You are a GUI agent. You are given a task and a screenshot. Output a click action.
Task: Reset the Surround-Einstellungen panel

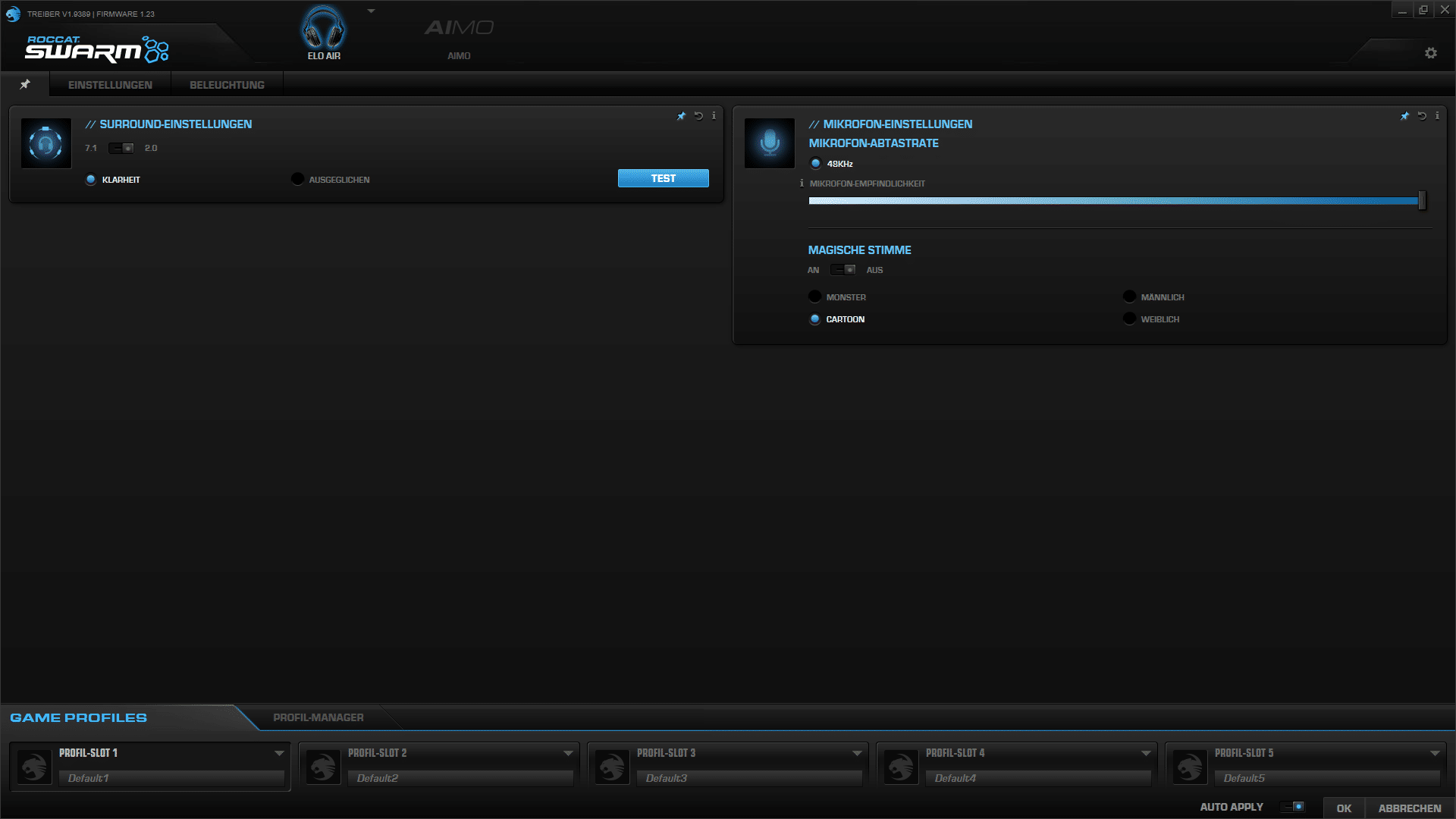pyautogui.click(x=698, y=116)
